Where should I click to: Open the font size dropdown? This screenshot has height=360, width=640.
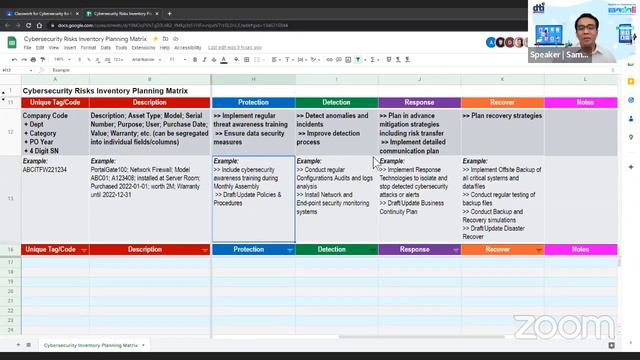click(x=178, y=60)
